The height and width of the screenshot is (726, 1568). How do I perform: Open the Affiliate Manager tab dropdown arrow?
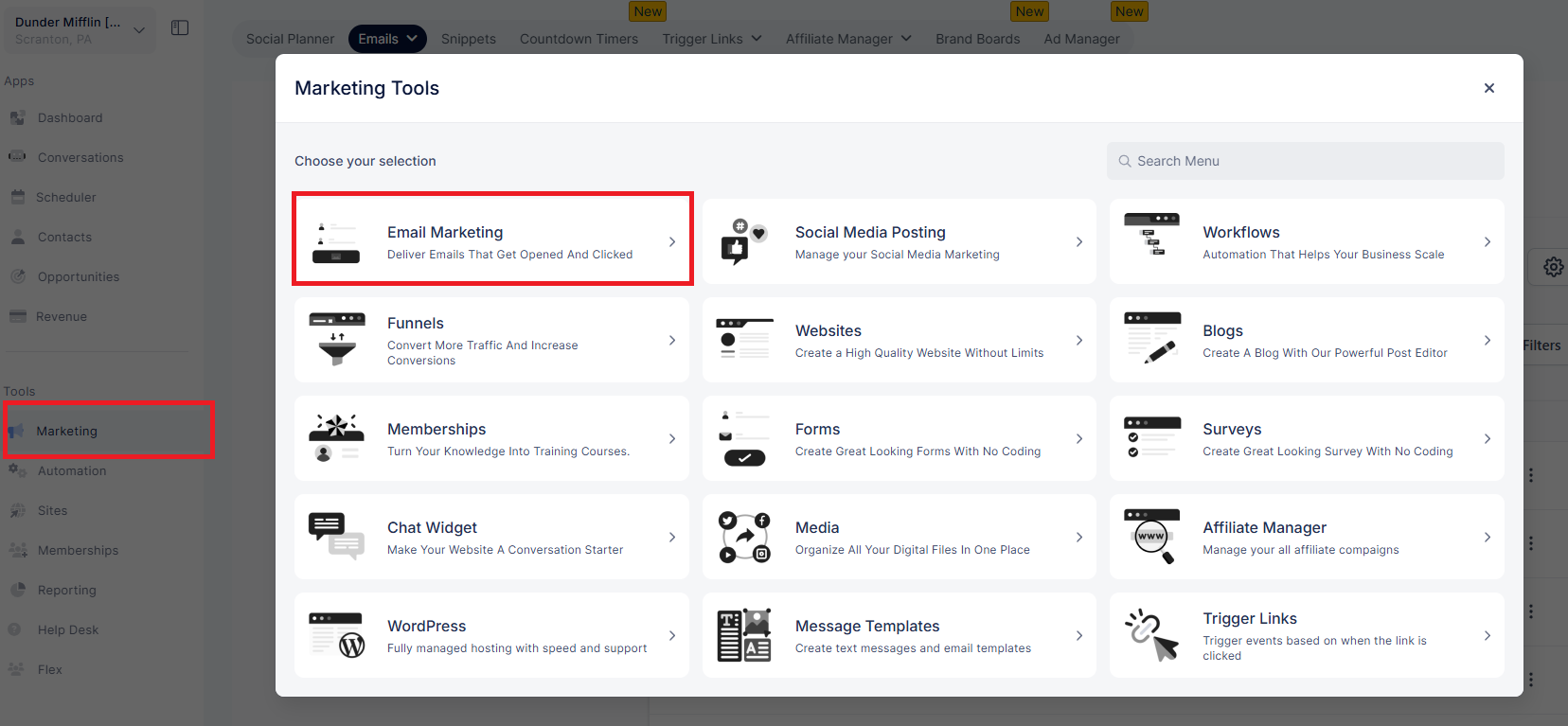[906, 39]
